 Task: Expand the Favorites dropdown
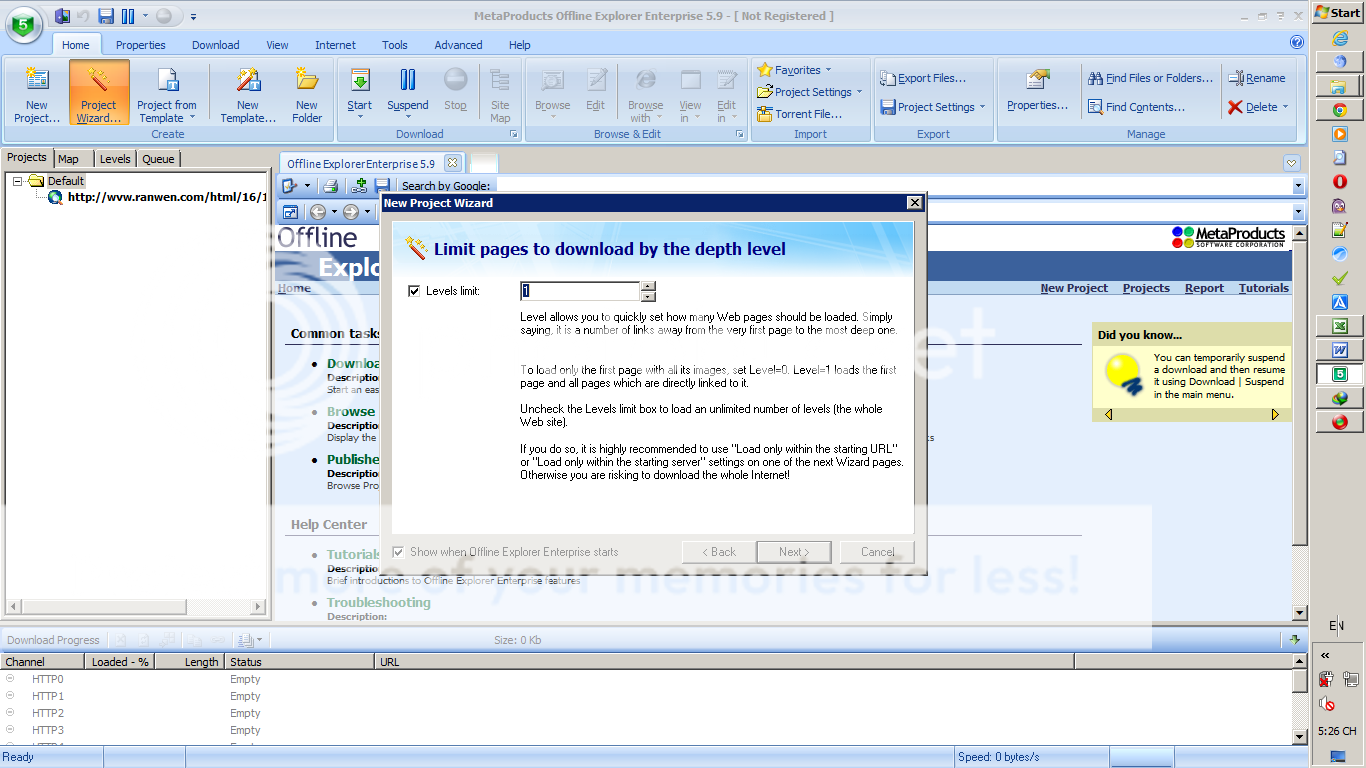[828, 70]
